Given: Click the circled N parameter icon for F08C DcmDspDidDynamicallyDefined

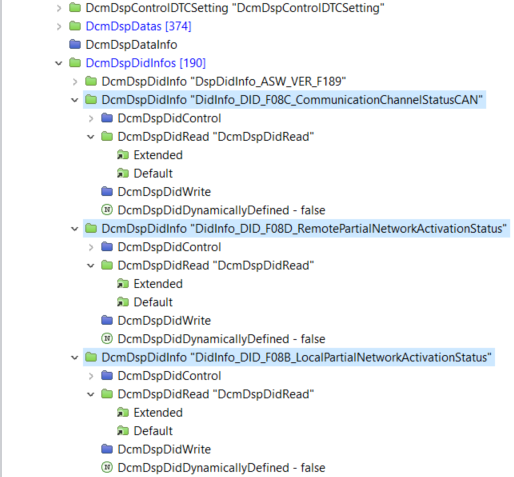Looking at the screenshot, I should (x=107, y=210).
